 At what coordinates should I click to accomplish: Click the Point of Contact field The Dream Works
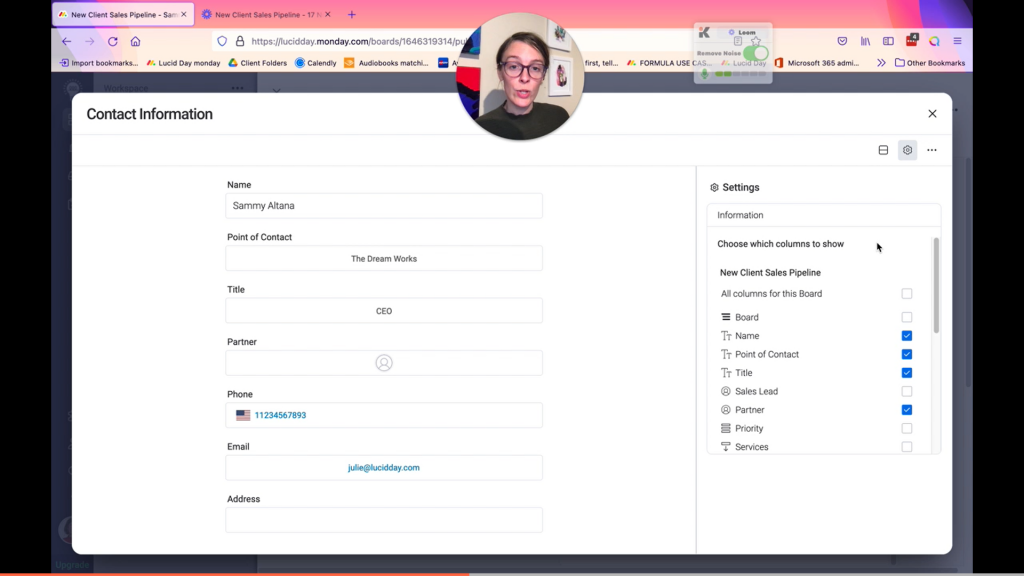pyautogui.click(x=384, y=259)
